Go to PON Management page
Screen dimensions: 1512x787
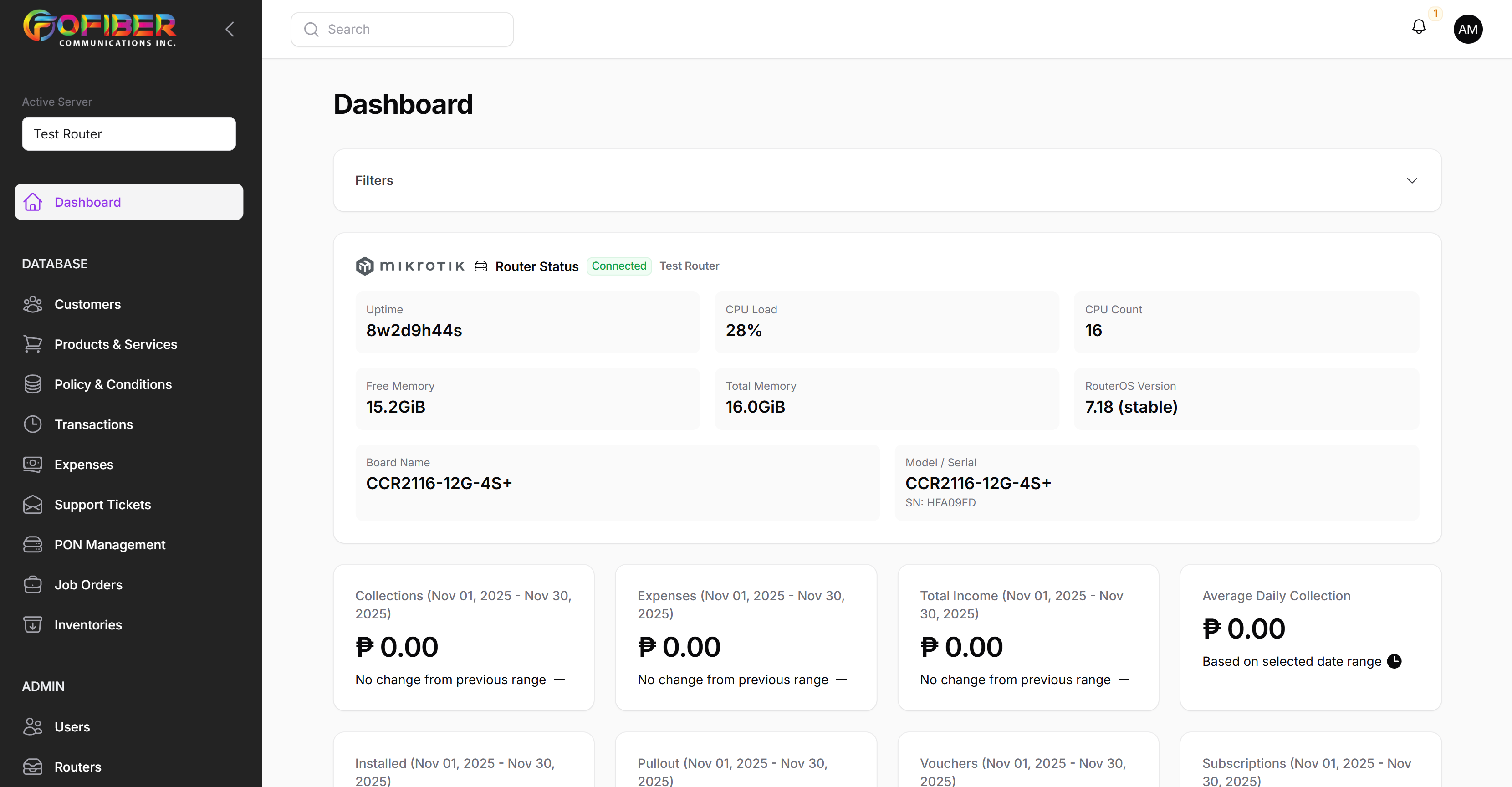[x=110, y=545]
